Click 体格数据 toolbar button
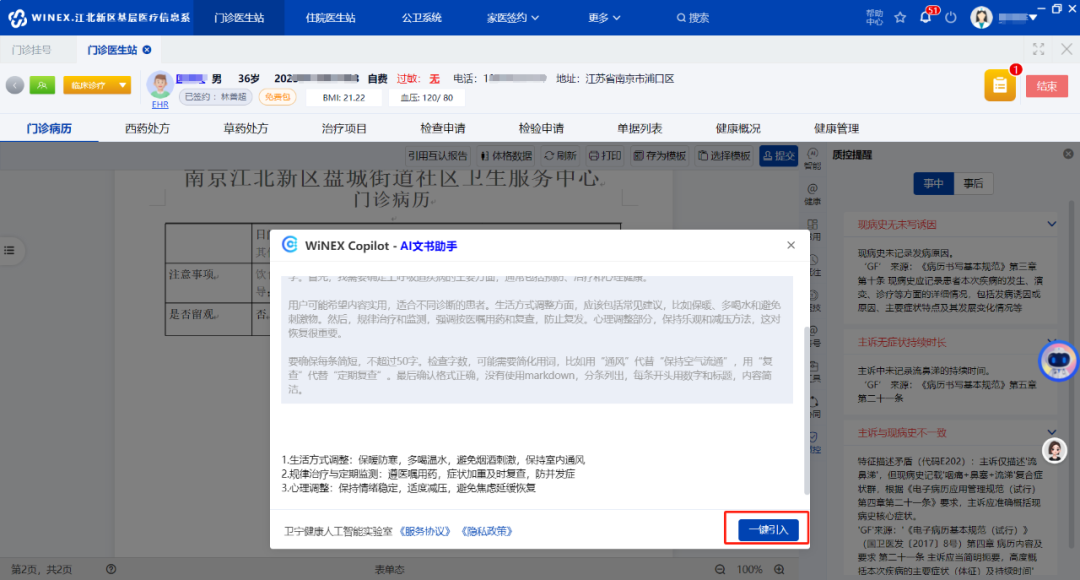1080x580 pixels. click(506, 156)
